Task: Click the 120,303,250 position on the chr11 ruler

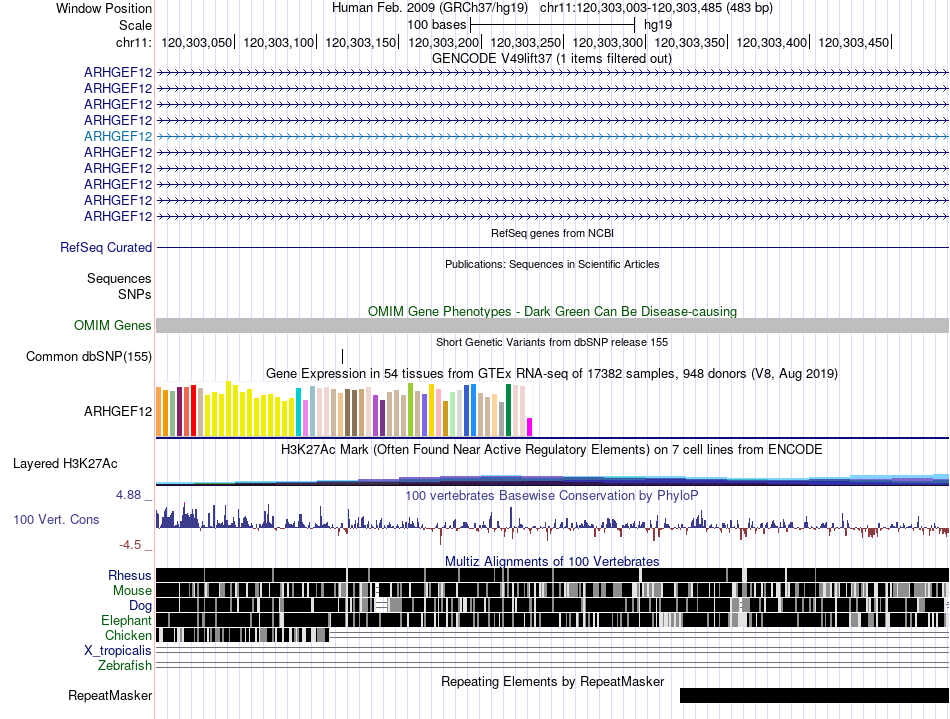Action: tap(527, 43)
